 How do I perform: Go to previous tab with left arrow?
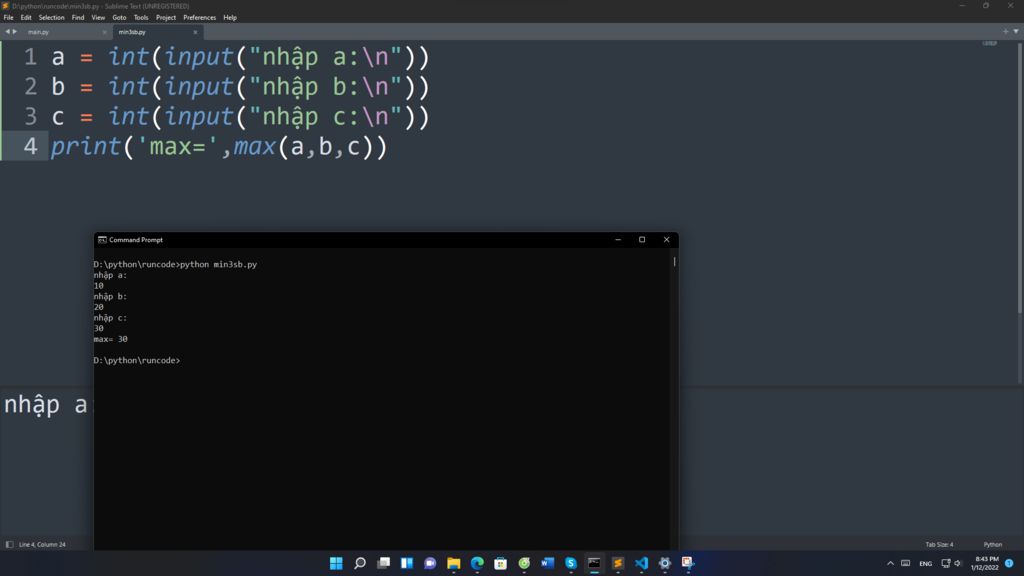(7, 31)
